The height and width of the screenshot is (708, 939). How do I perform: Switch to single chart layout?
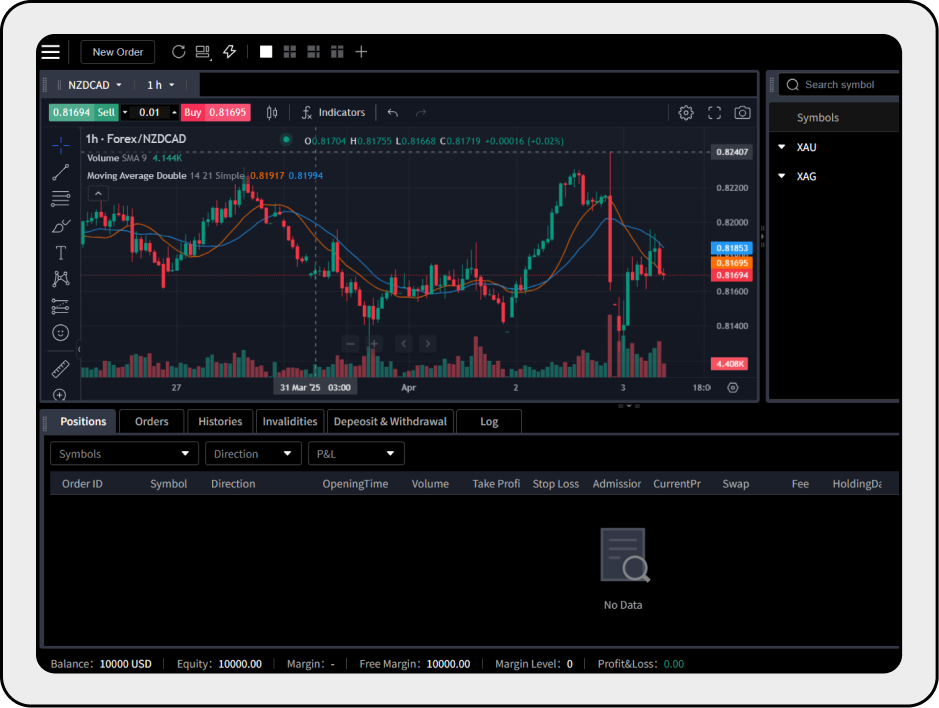(266, 52)
